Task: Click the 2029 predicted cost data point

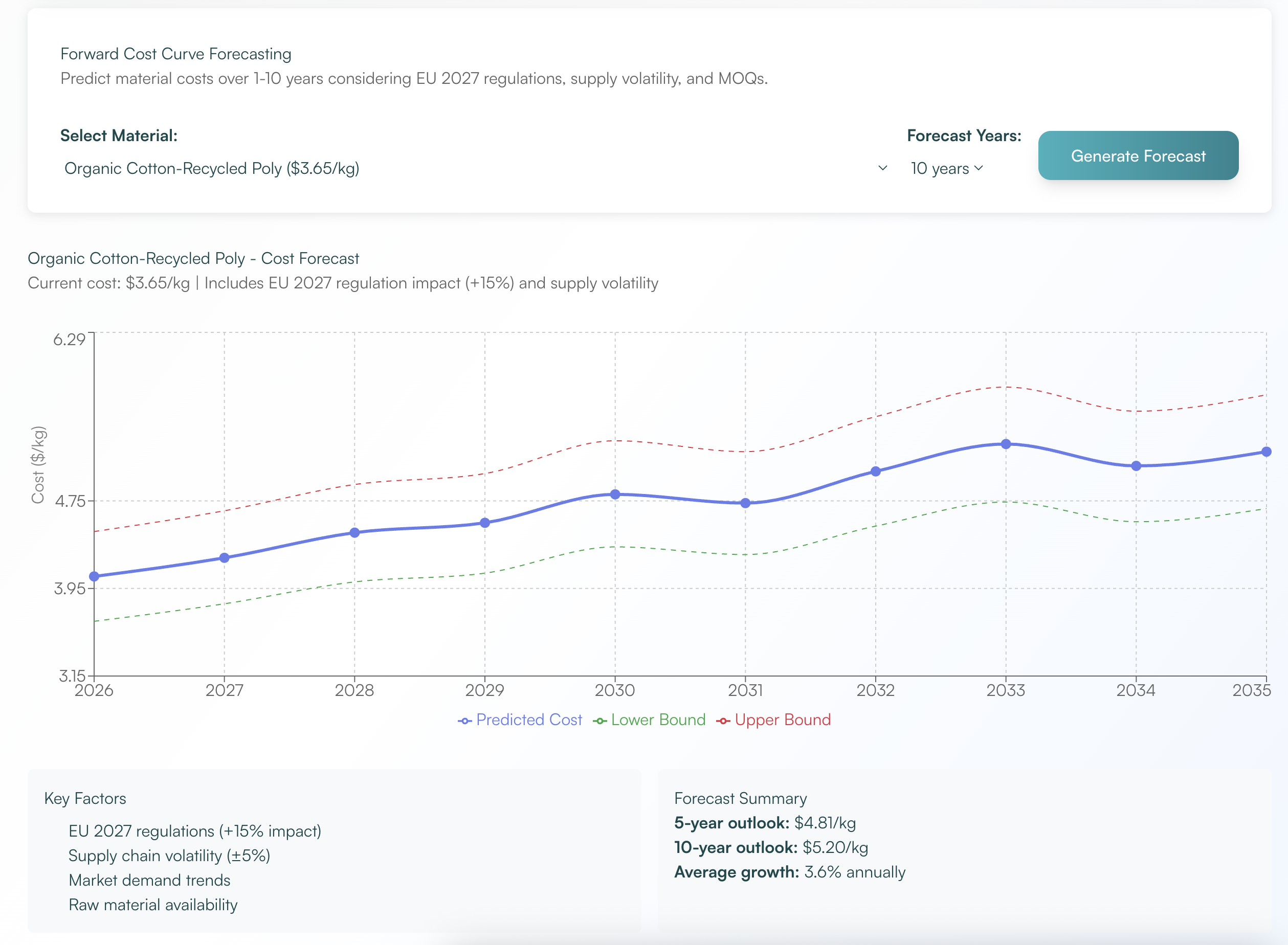Action: pyautogui.click(x=484, y=523)
